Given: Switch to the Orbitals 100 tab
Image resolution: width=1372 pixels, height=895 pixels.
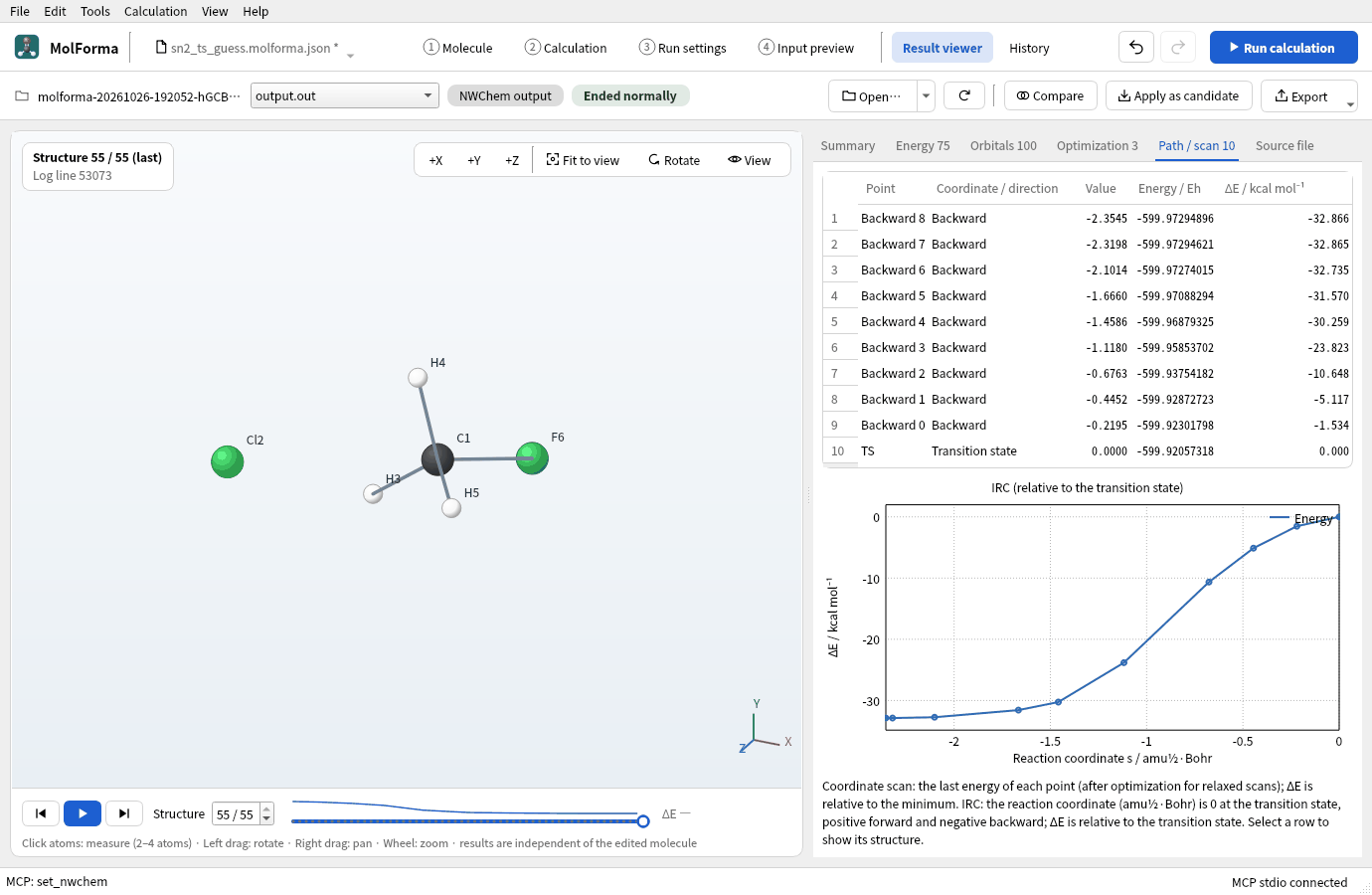Looking at the screenshot, I should (x=1003, y=145).
